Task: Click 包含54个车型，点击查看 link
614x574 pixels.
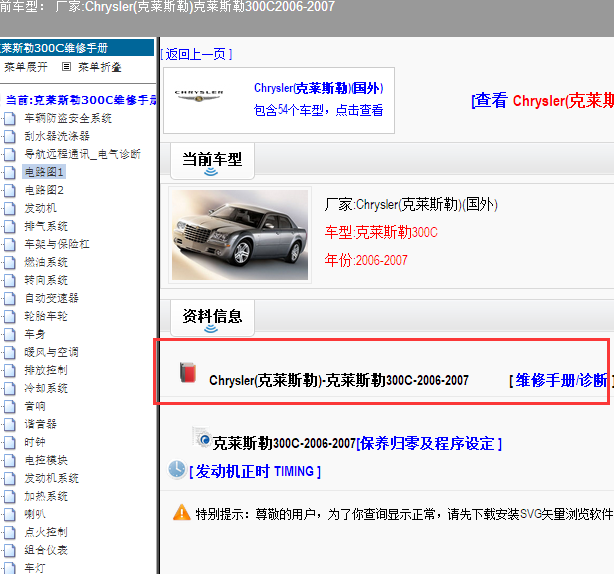Action: [x=318, y=110]
